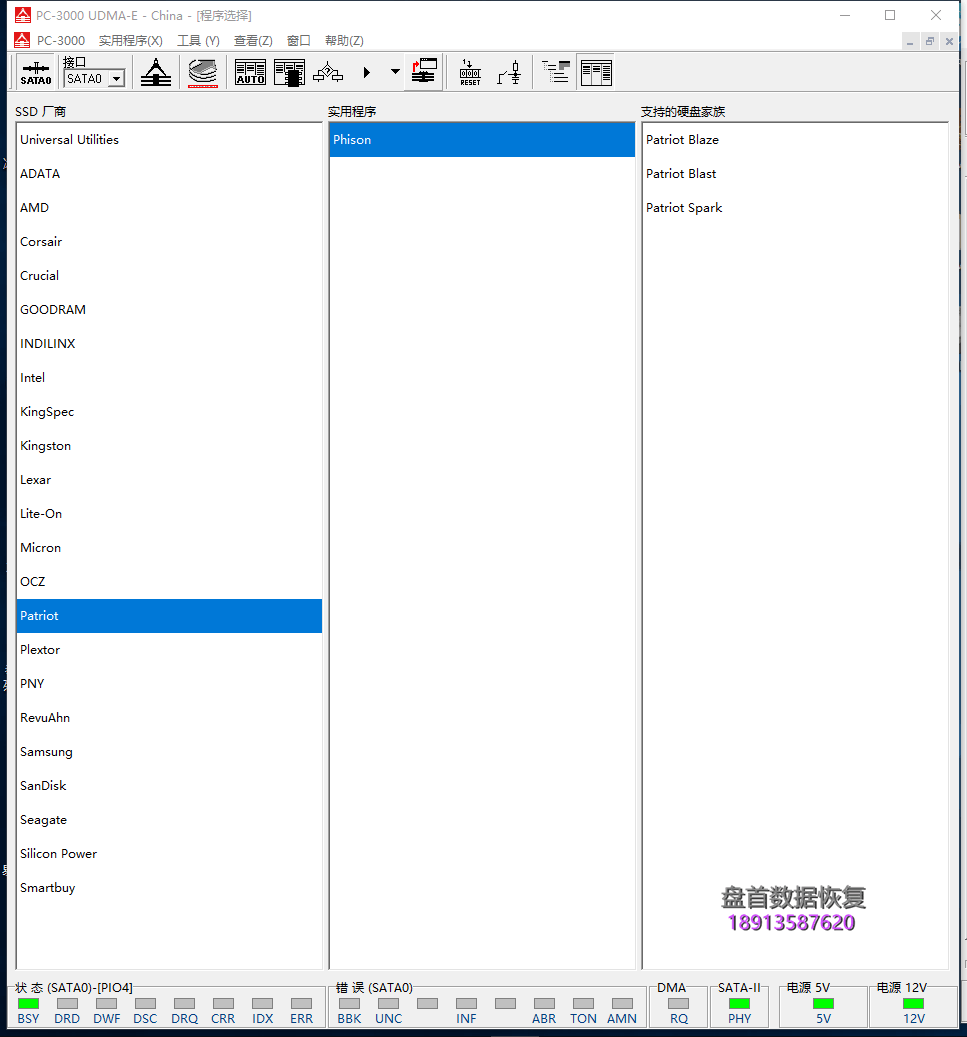Click the flowchart test icon

click(x=328, y=73)
